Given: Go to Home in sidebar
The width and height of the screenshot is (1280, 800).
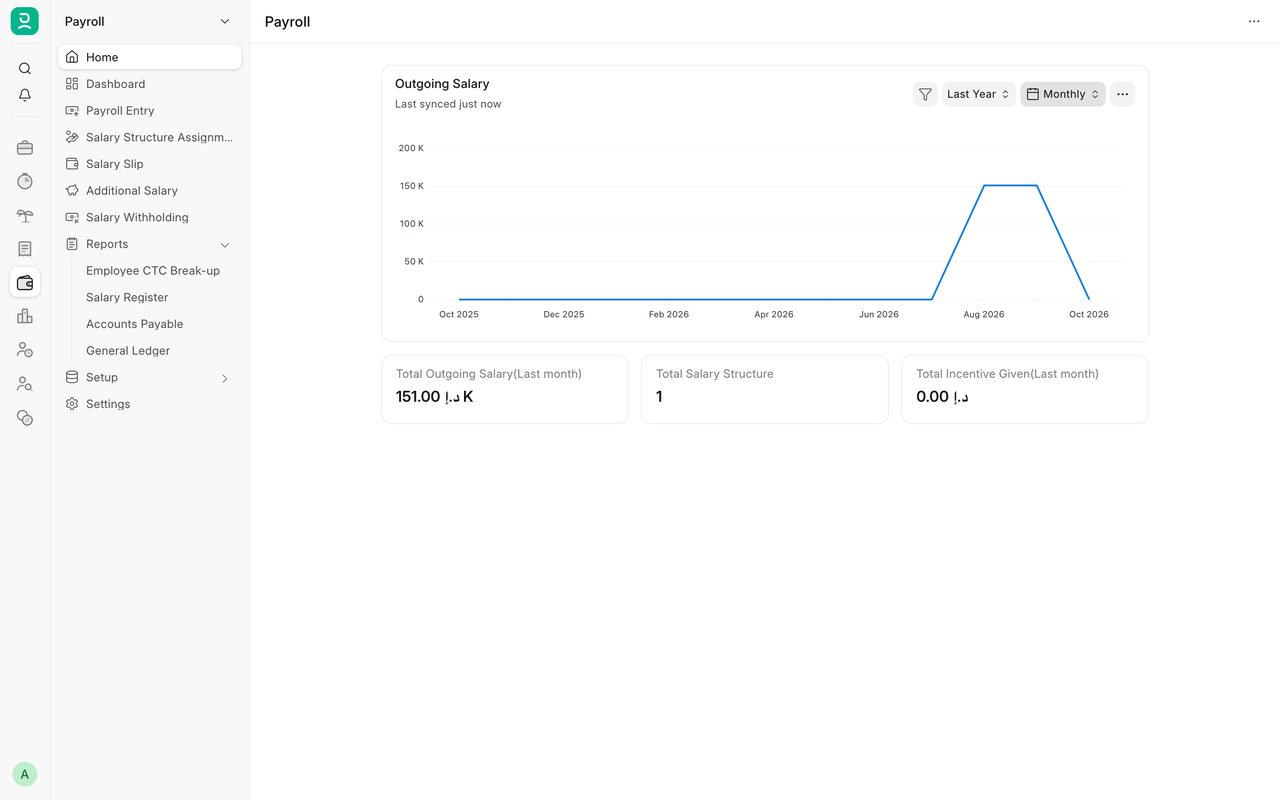Looking at the screenshot, I should pyautogui.click(x=150, y=57).
